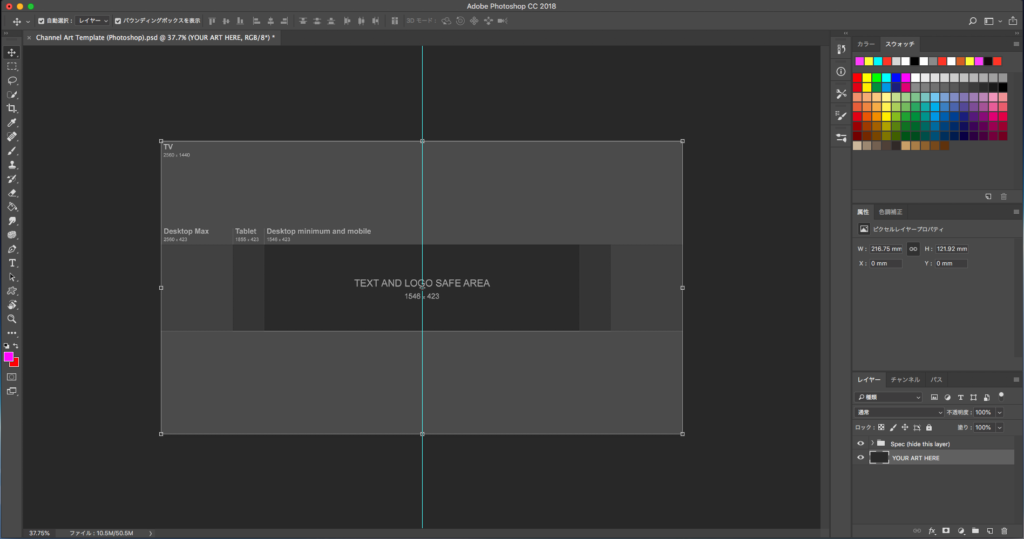Hide the YOUR ART HERE layer
The image size is (1024, 539).
(860, 457)
